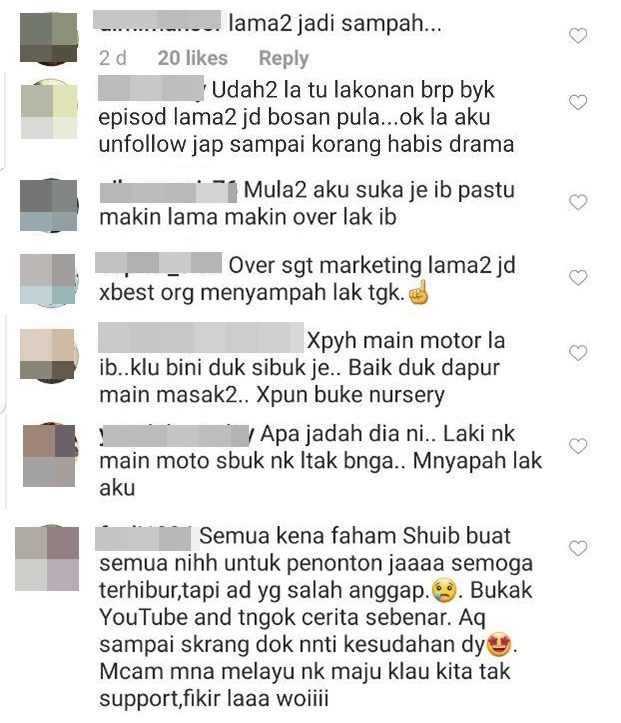Tap heart beside 'Apa jadah dia ni' comment
Screen dimensions: 621x723
578,446
